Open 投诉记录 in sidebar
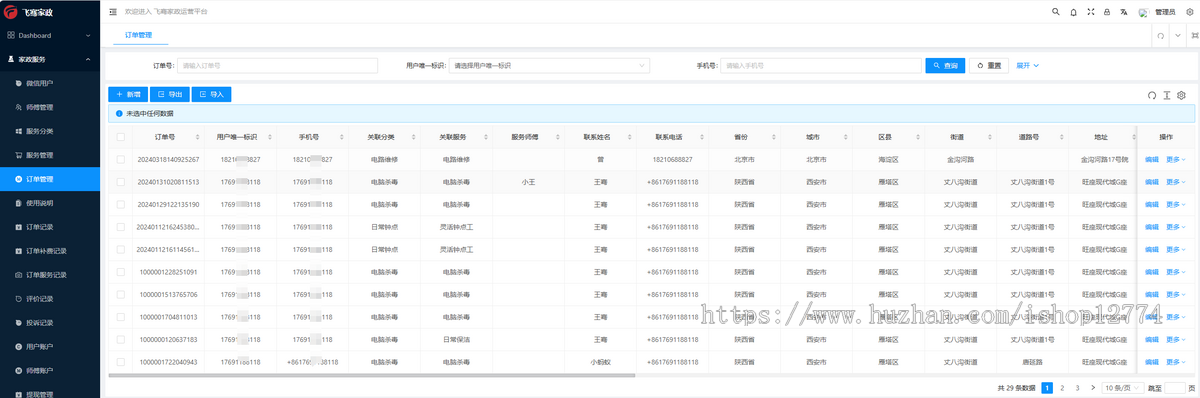Image resolution: width=1200 pixels, height=398 pixels. (50, 323)
